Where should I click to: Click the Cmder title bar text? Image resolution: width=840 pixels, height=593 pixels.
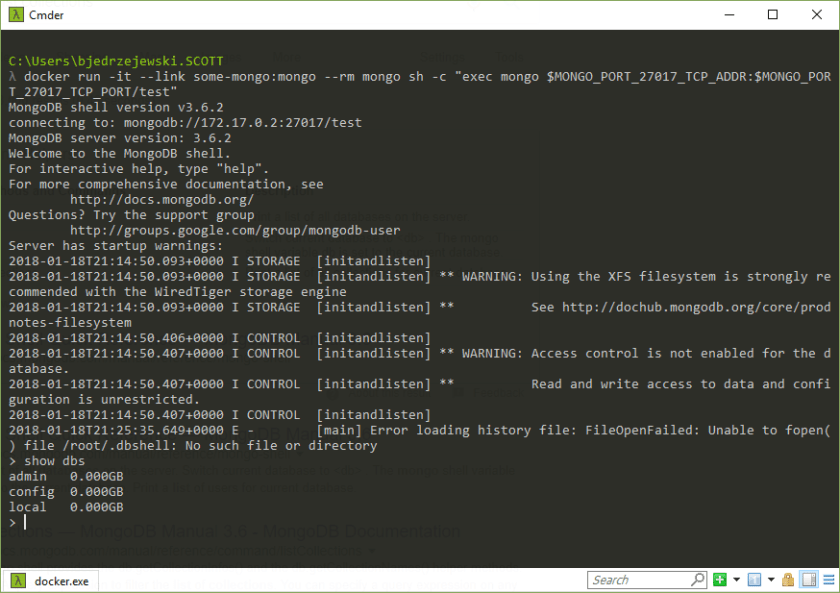pyautogui.click(x=48, y=15)
